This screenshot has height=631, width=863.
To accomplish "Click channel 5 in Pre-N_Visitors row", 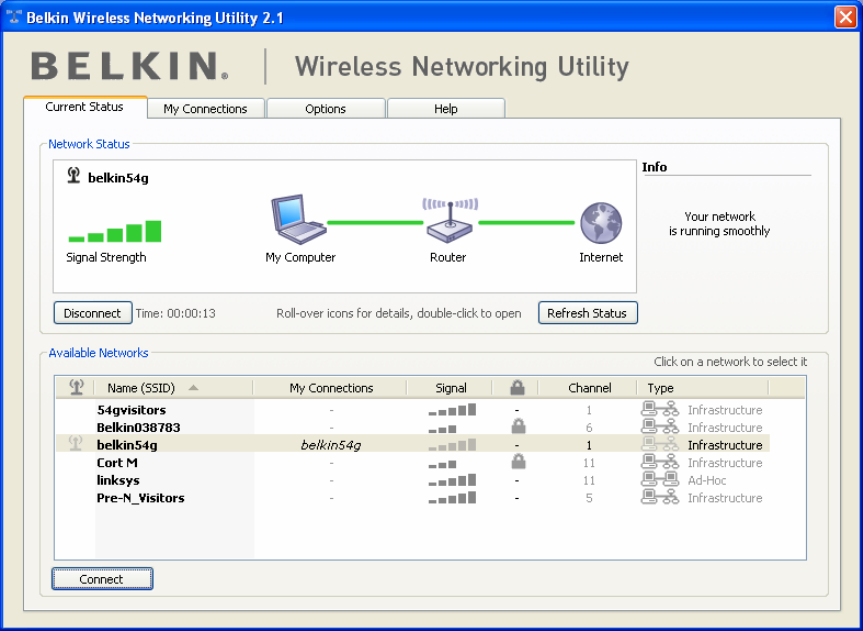I will pyautogui.click(x=589, y=498).
